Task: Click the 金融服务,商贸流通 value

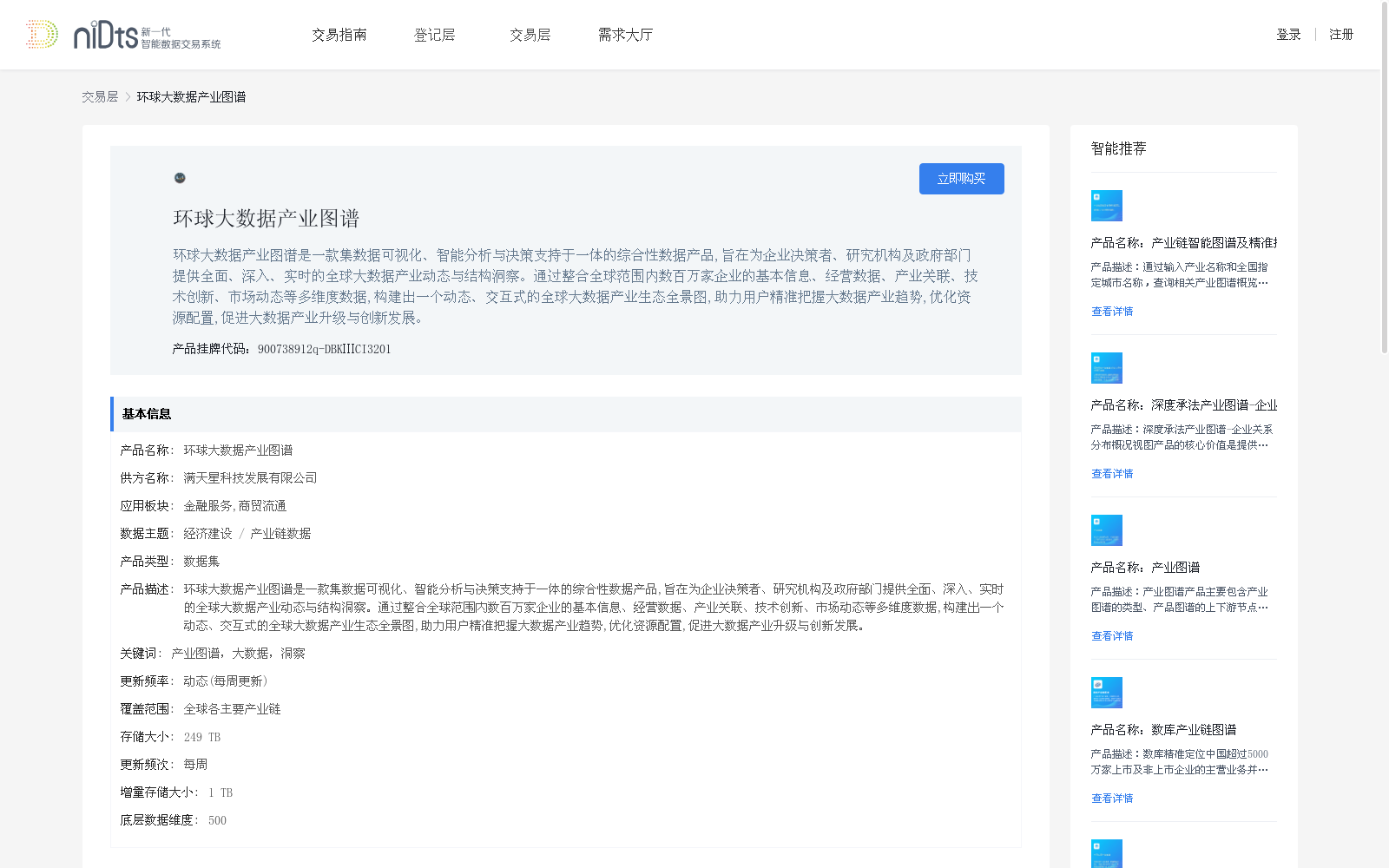Action: click(234, 506)
